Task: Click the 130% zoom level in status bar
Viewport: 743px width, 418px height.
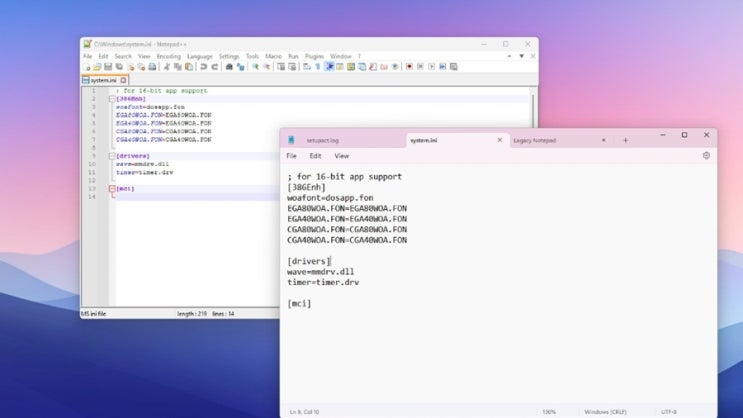Action: 549,412
